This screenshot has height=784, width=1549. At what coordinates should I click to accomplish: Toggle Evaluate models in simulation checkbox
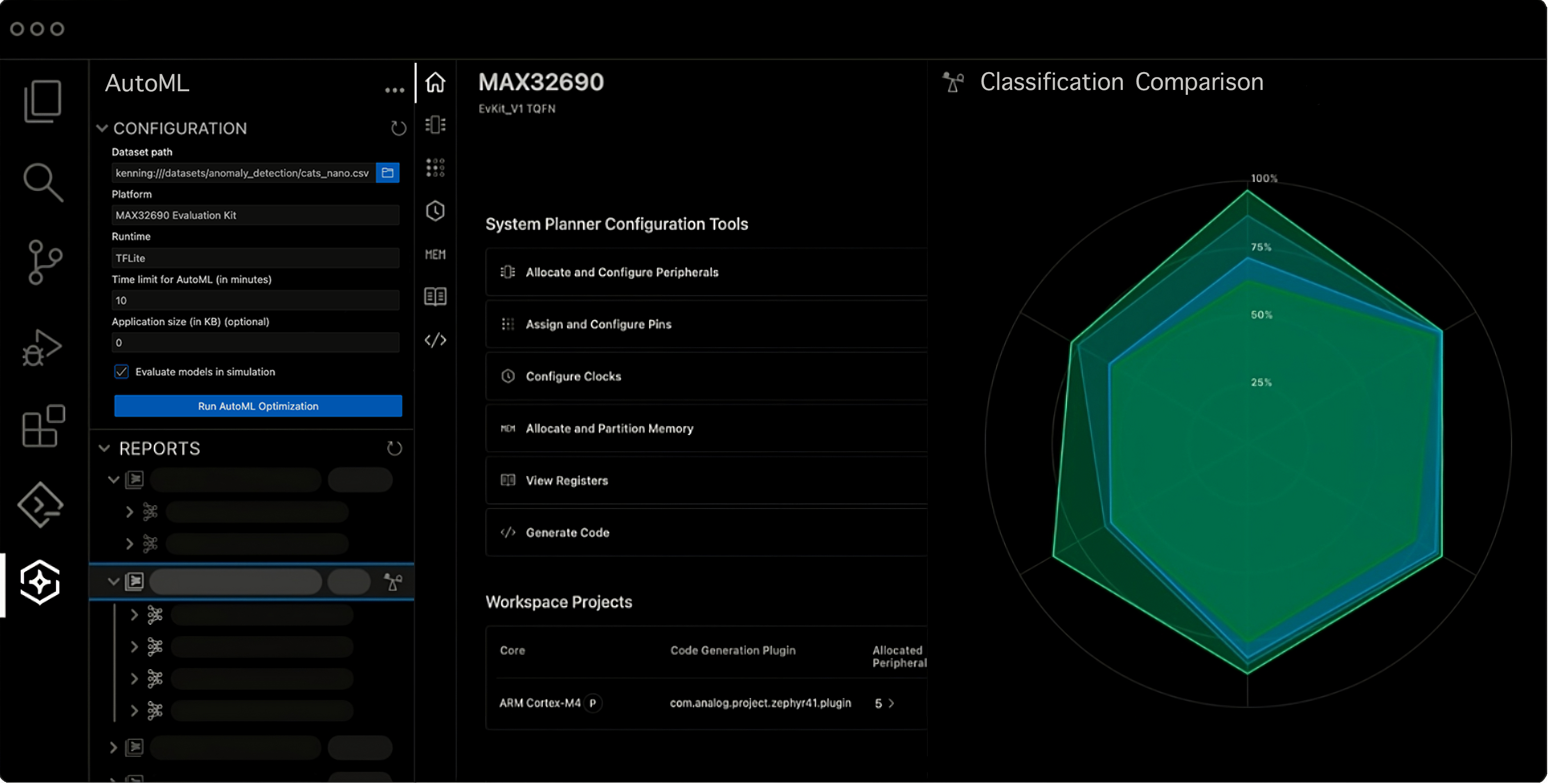coord(122,372)
